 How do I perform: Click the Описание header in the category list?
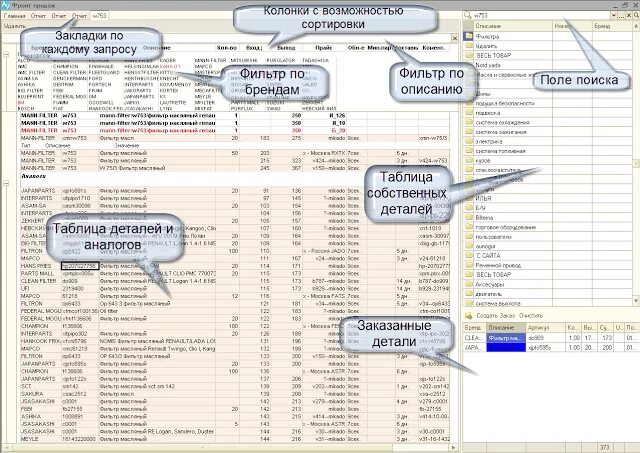pyautogui.click(x=512, y=26)
